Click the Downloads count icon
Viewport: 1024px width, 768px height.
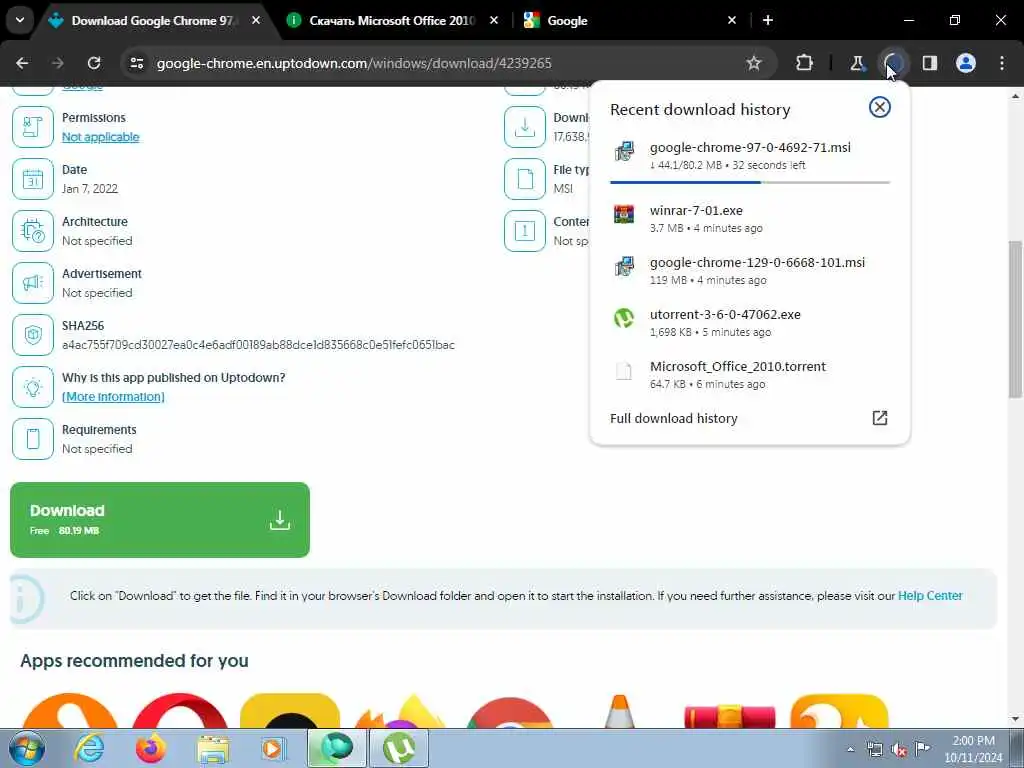click(524, 127)
